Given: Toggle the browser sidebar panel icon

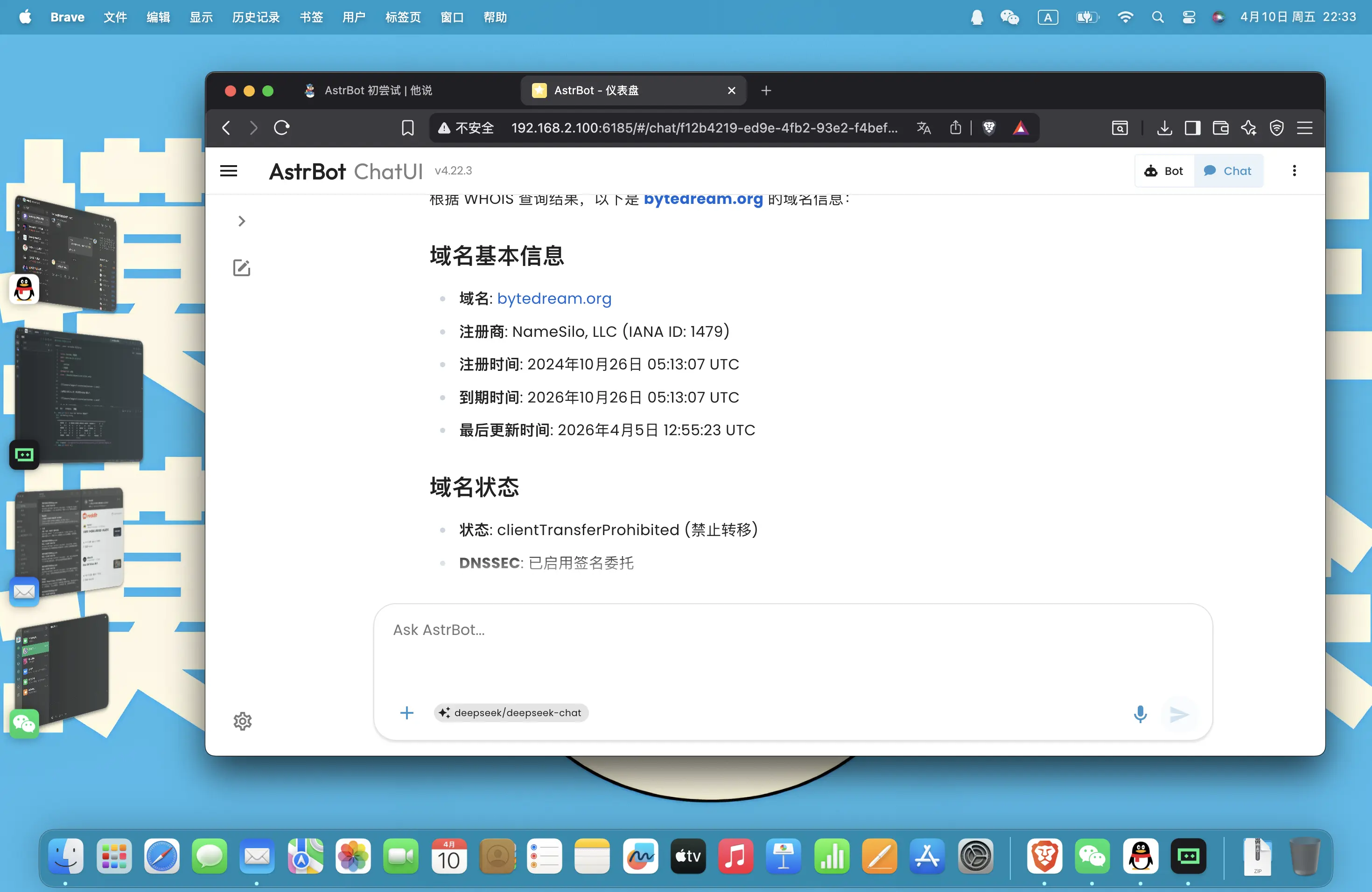Looking at the screenshot, I should [1192, 128].
